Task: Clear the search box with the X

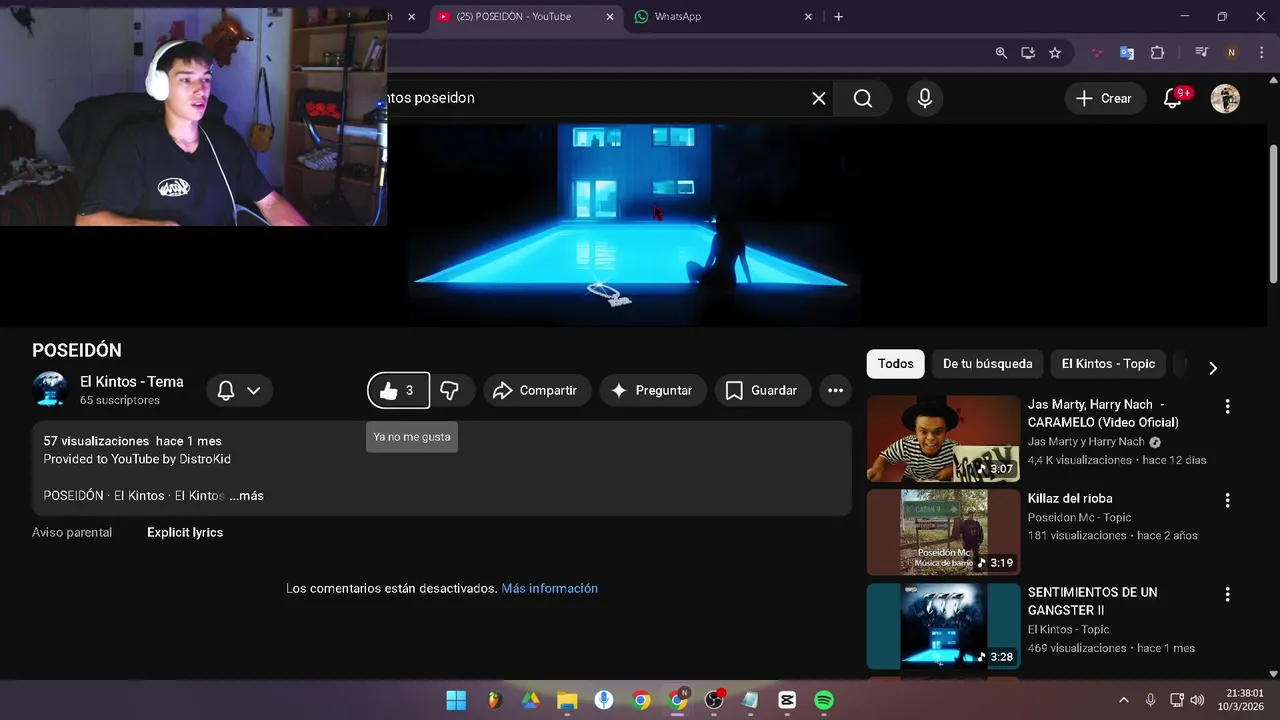Action: [x=819, y=98]
